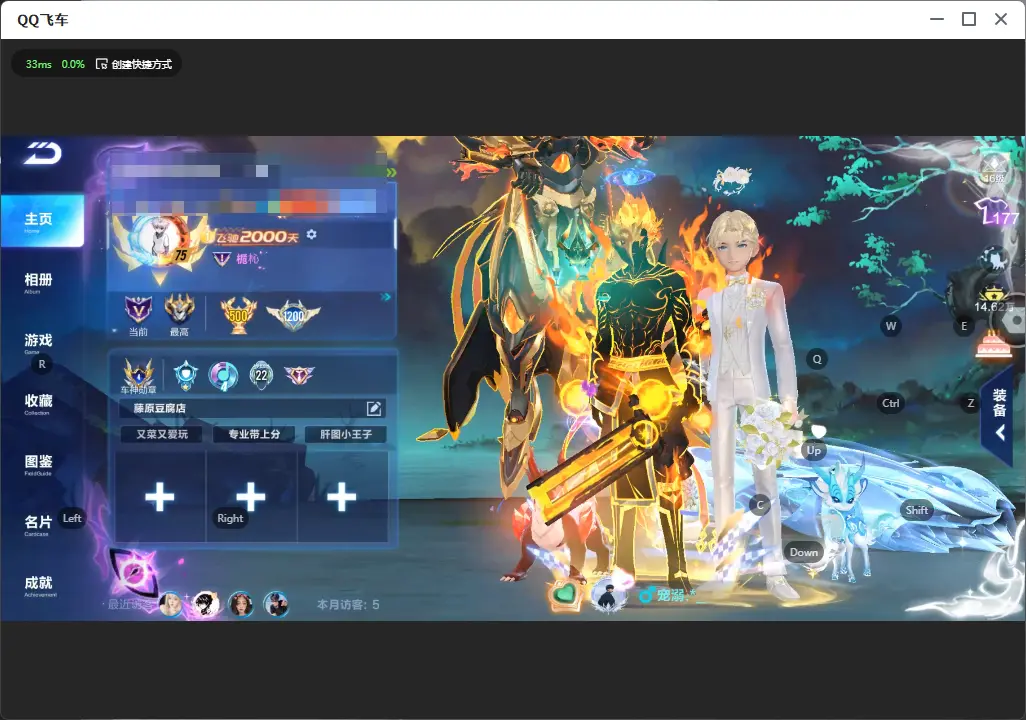This screenshot has width=1026, height=720.
Task: Open the 图鉴 FieldGuide tab
Action: pyautogui.click(x=38, y=463)
